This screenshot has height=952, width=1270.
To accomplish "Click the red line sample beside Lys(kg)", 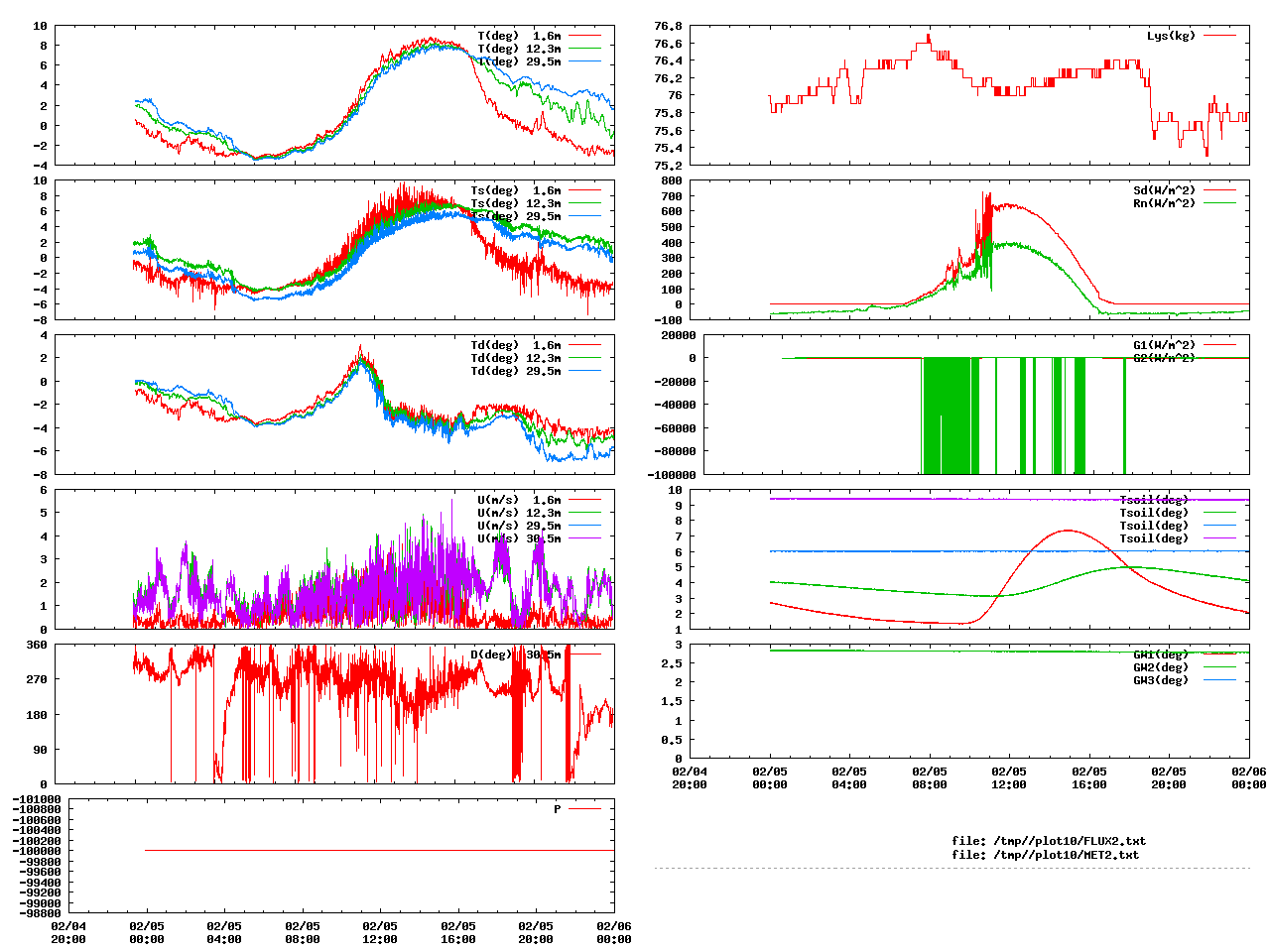I will (1220, 36).
